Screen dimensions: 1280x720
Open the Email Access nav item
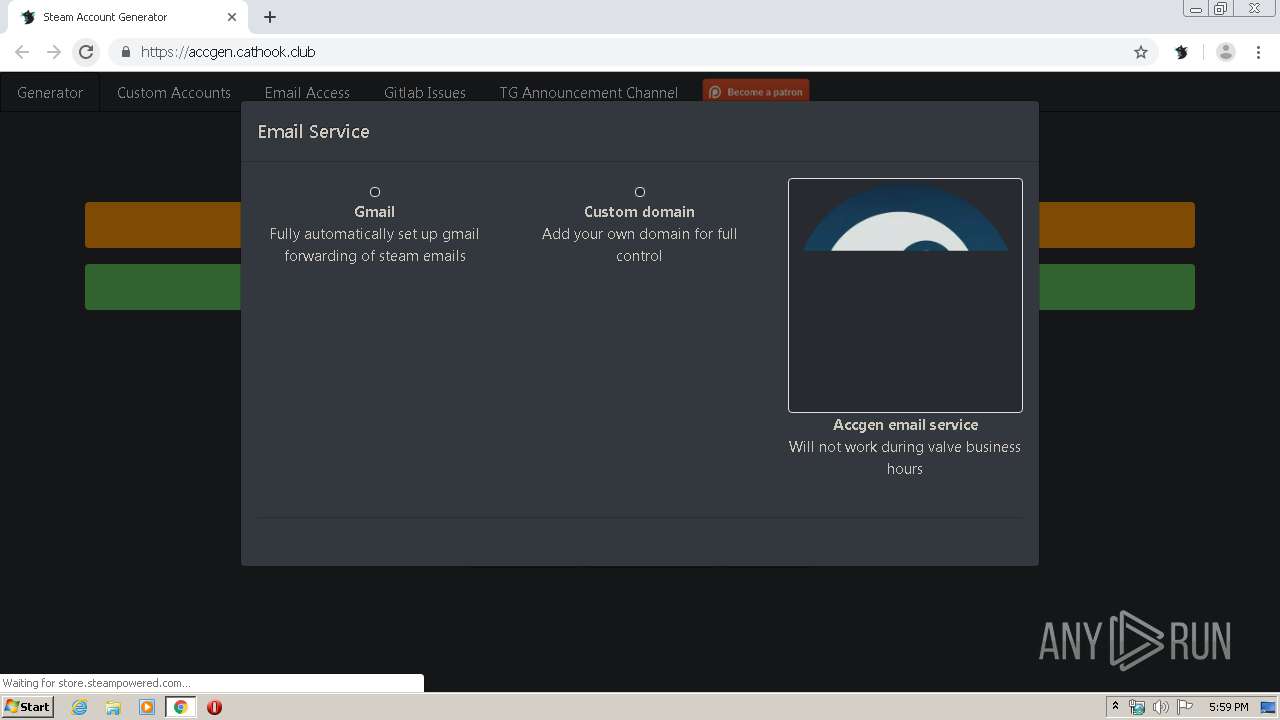[307, 92]
